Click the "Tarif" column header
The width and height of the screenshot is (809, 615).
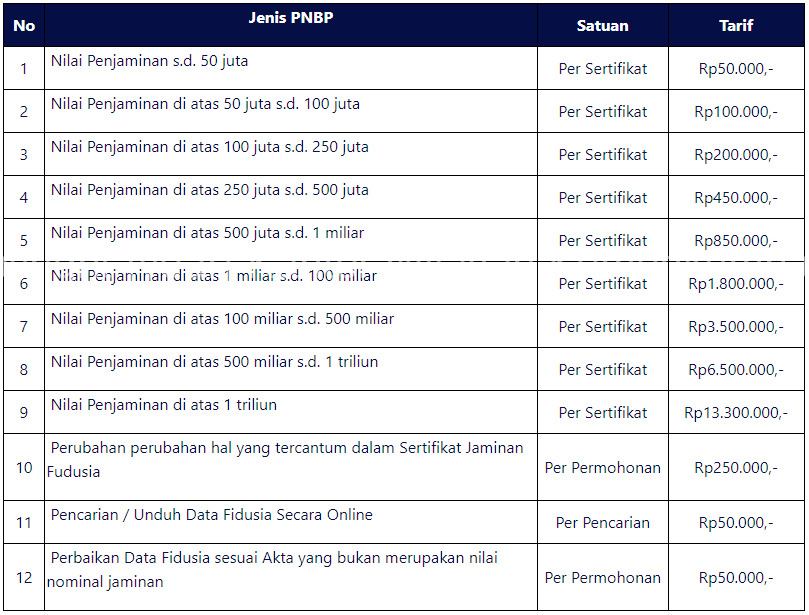(x=736, y=26)
